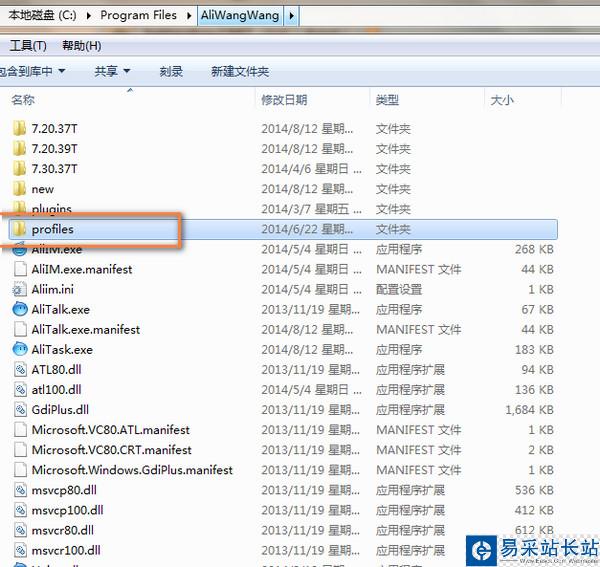Image resolution: width=600 pixels, height=567 pixels.
Task: Open the 帮助(H) menu
Action: 82,46
